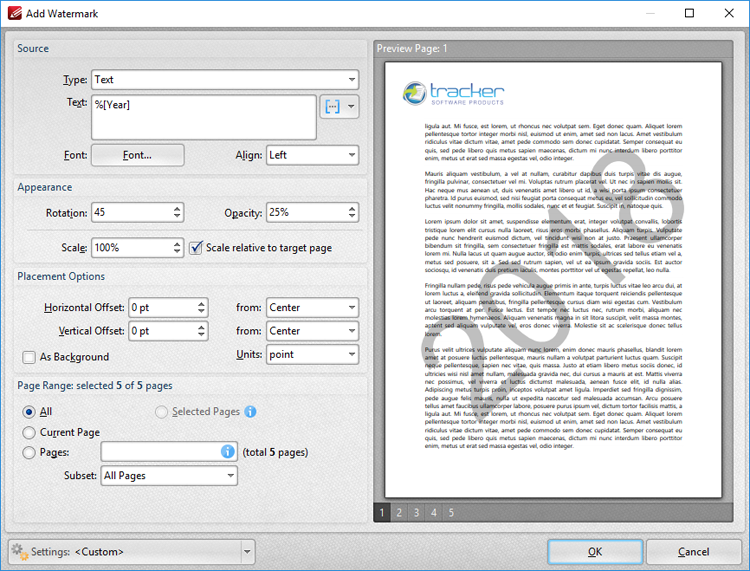Click the Cancel button
Viewport: 750px width, 571px height.
pos(693,552)
